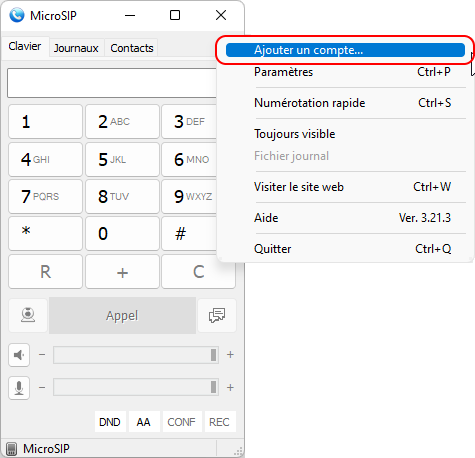Mute the speaker icon button
The height and width of the screenshot is (458, 475).
click(19, 355)
